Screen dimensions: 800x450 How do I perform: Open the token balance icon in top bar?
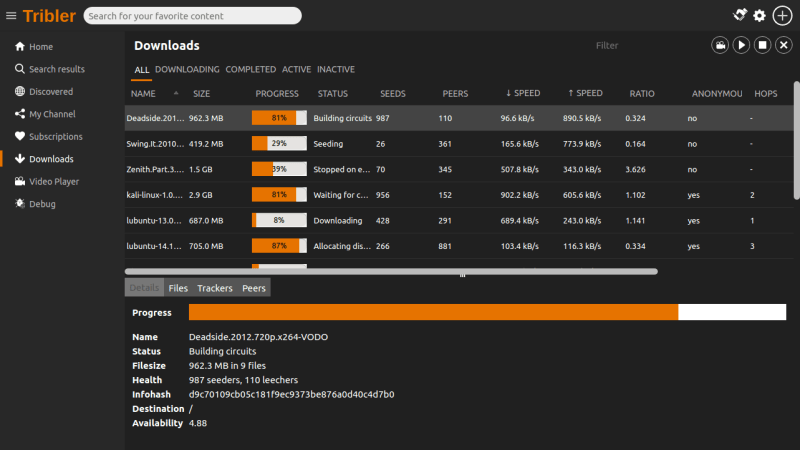(x=740, y=15)
